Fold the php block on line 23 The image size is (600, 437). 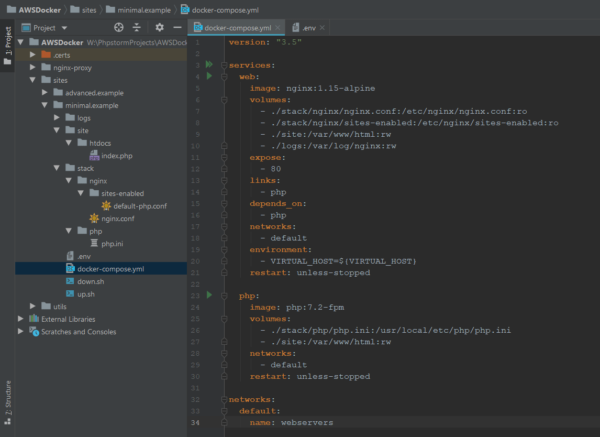click(224, 296)
